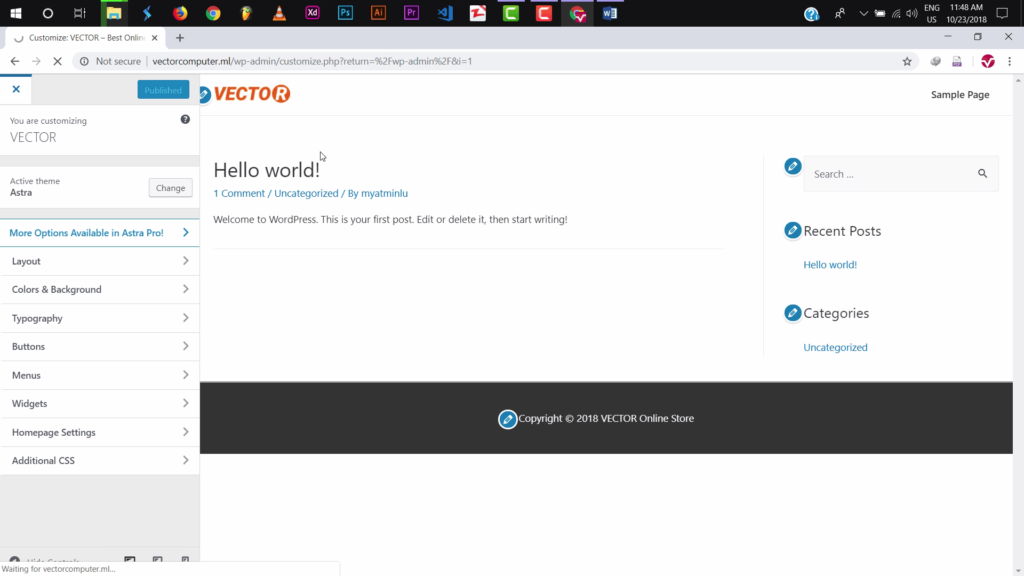Open the customizer help icon
This screenshot has width=1024, height=576.
pos(185,120)
